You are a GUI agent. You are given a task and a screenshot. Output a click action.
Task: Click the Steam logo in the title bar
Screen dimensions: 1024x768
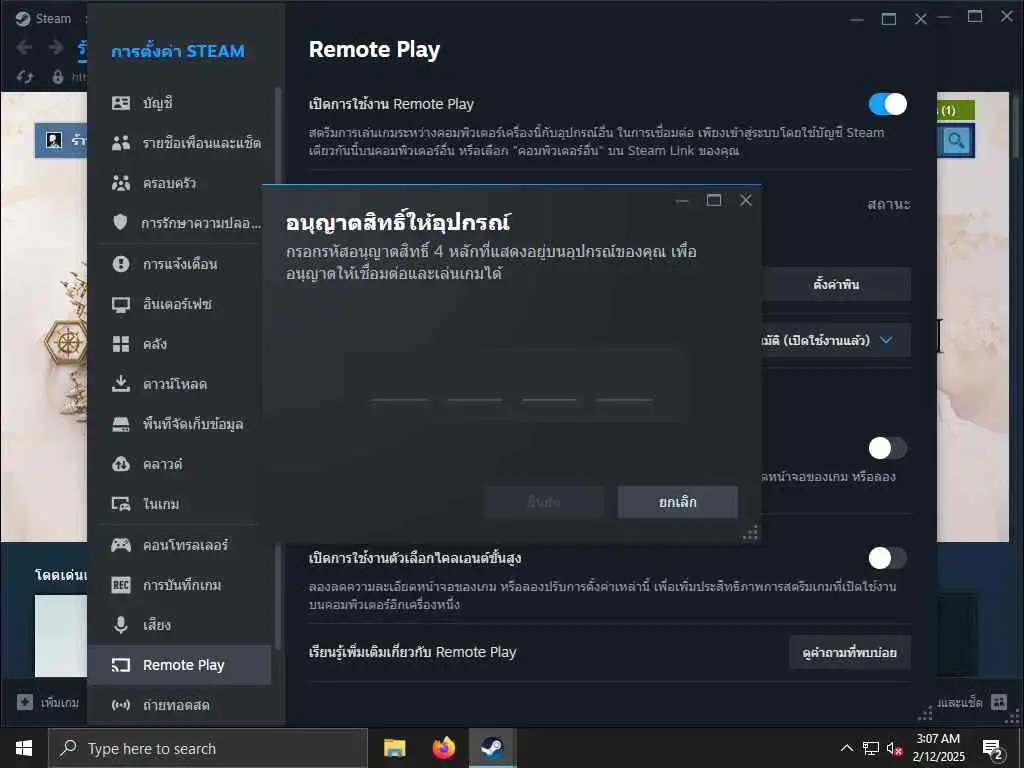pyautogui.click(x=23, y=18)
